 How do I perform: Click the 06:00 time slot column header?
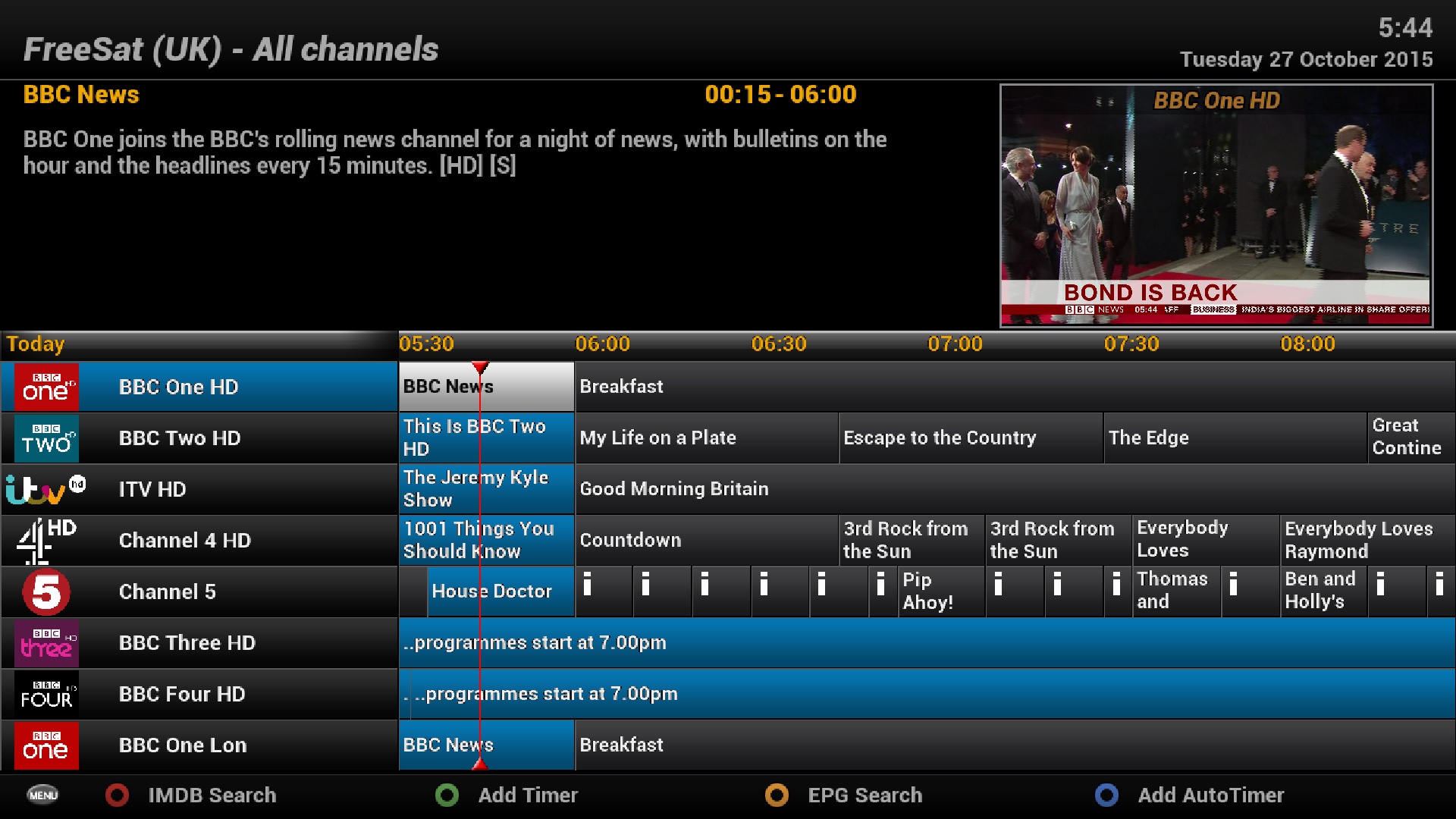click(x=601, y=344)
